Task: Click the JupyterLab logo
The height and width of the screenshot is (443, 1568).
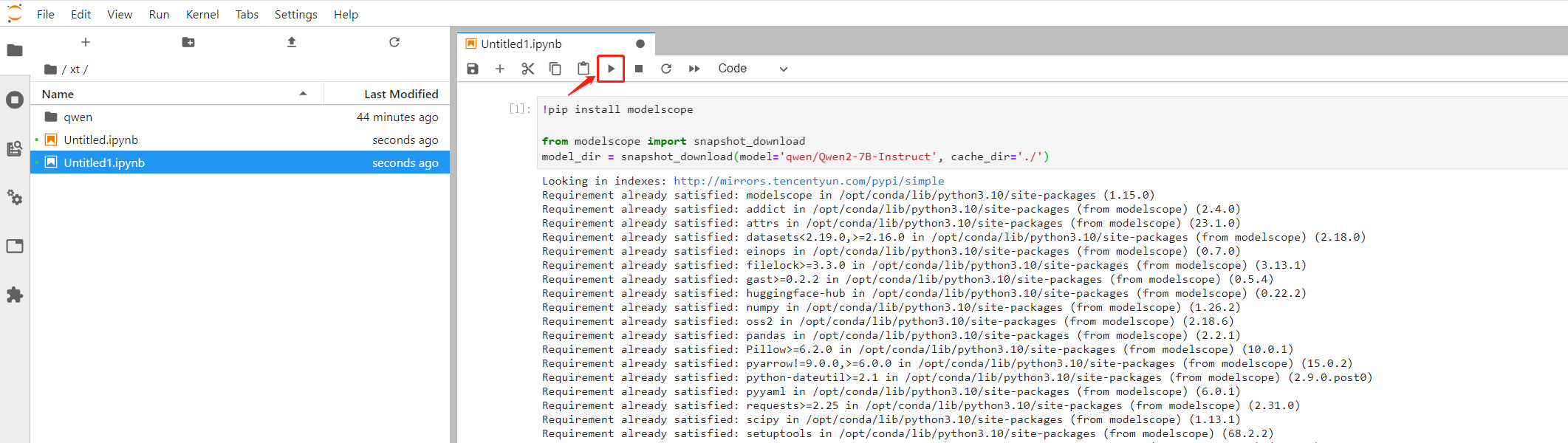Action: (x=15, y=13)
